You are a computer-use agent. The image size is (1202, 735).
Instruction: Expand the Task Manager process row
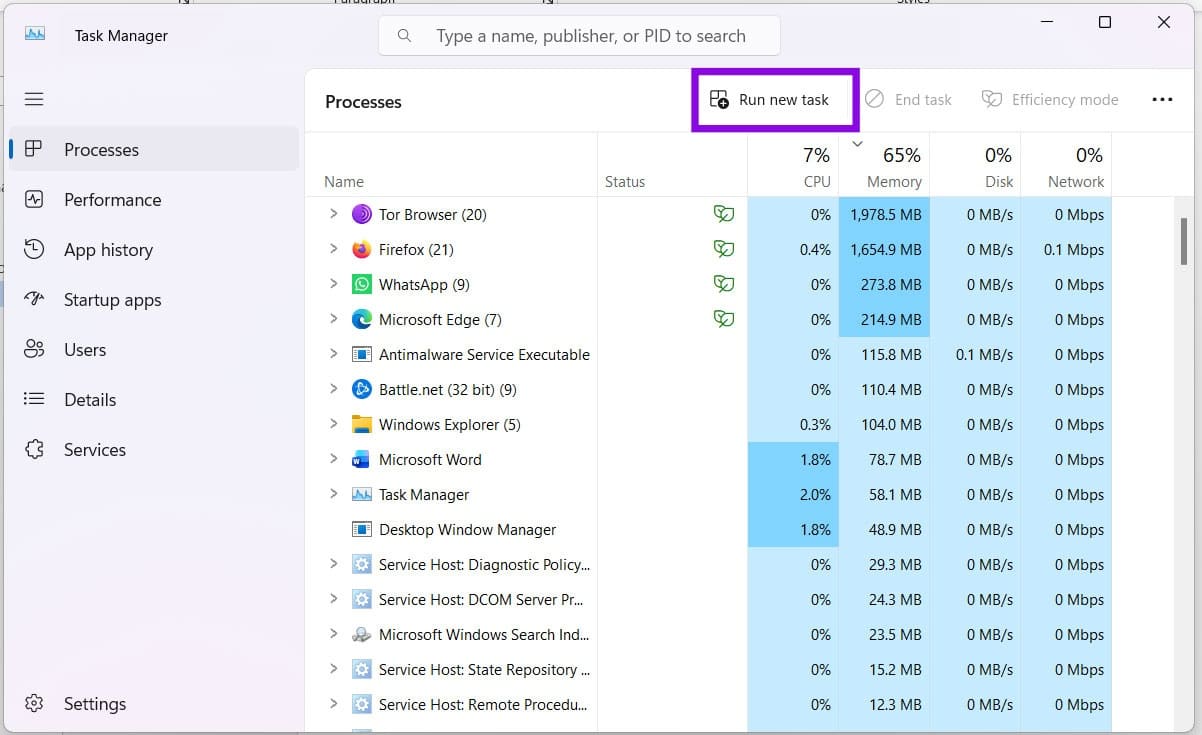pyautogui.click(x=333, y=494)
